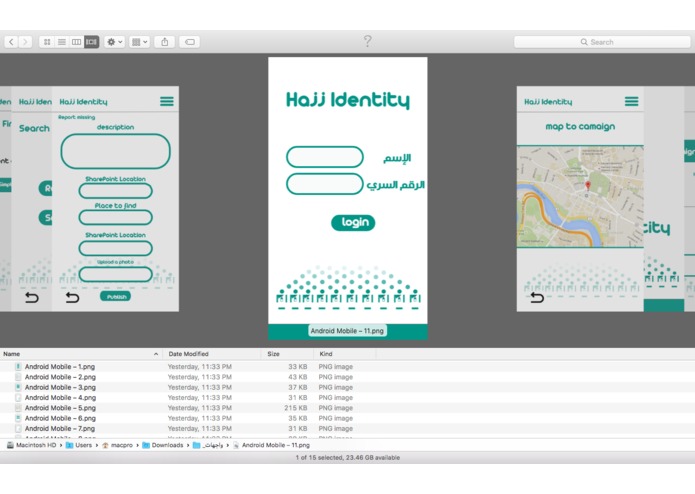Click back arrow in Search screen preview

point(32,297)
